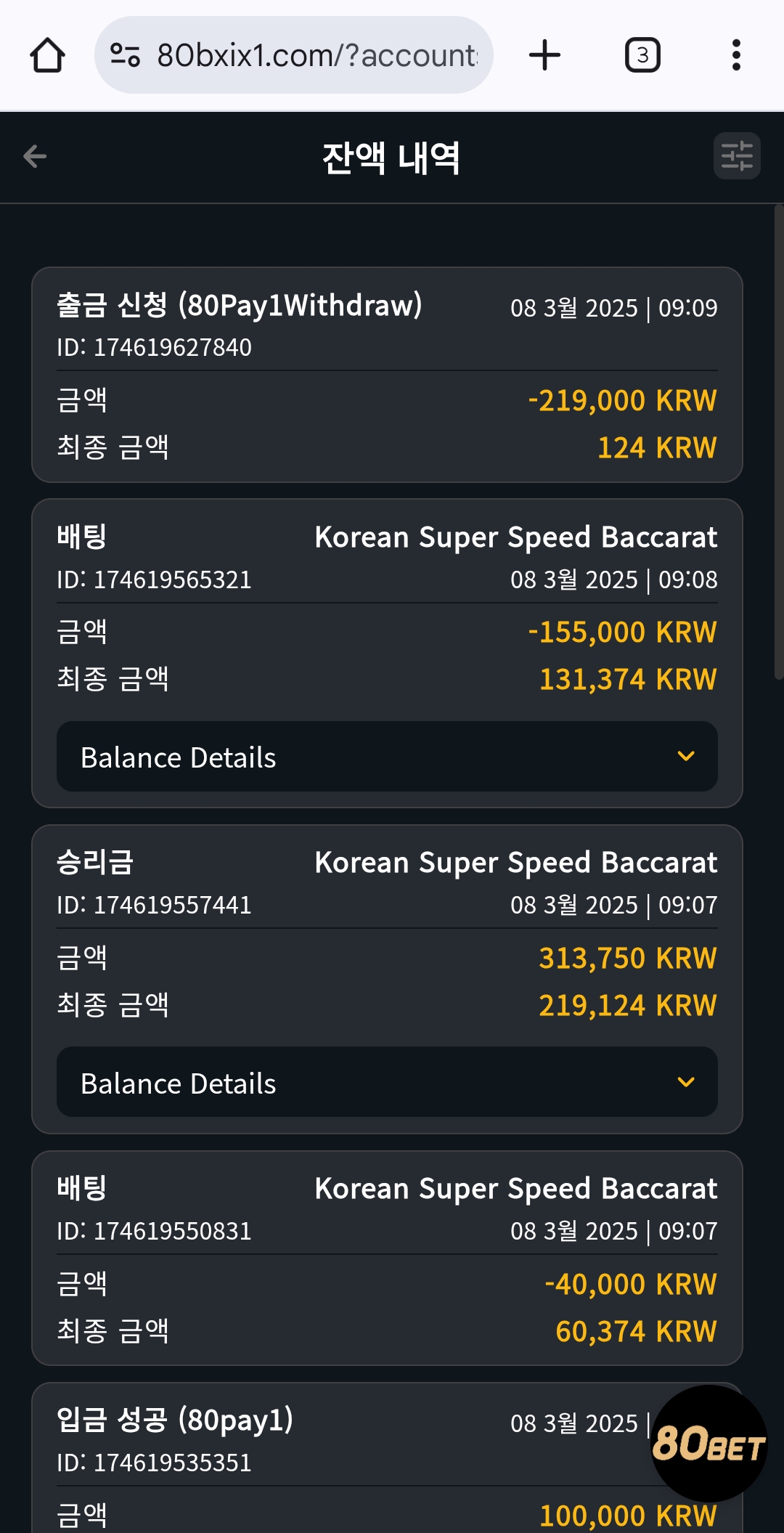Open a new tab with plus icon
The height and width of the screenshot is (1533, 784).
point(544,55)
